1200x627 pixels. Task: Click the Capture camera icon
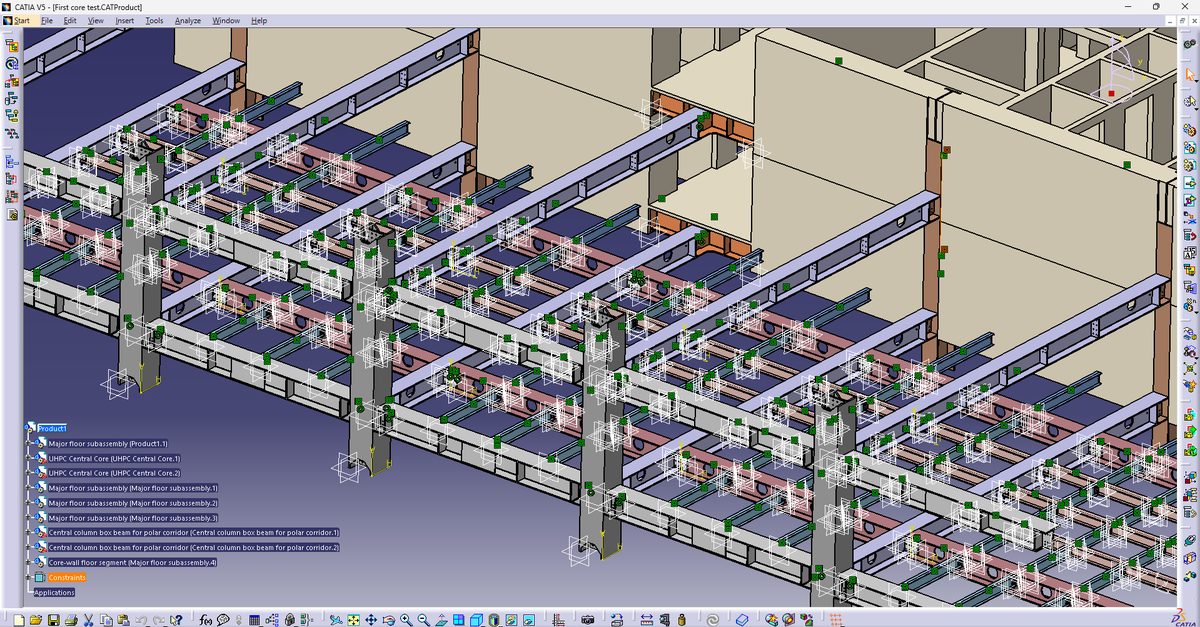[587, 619]
